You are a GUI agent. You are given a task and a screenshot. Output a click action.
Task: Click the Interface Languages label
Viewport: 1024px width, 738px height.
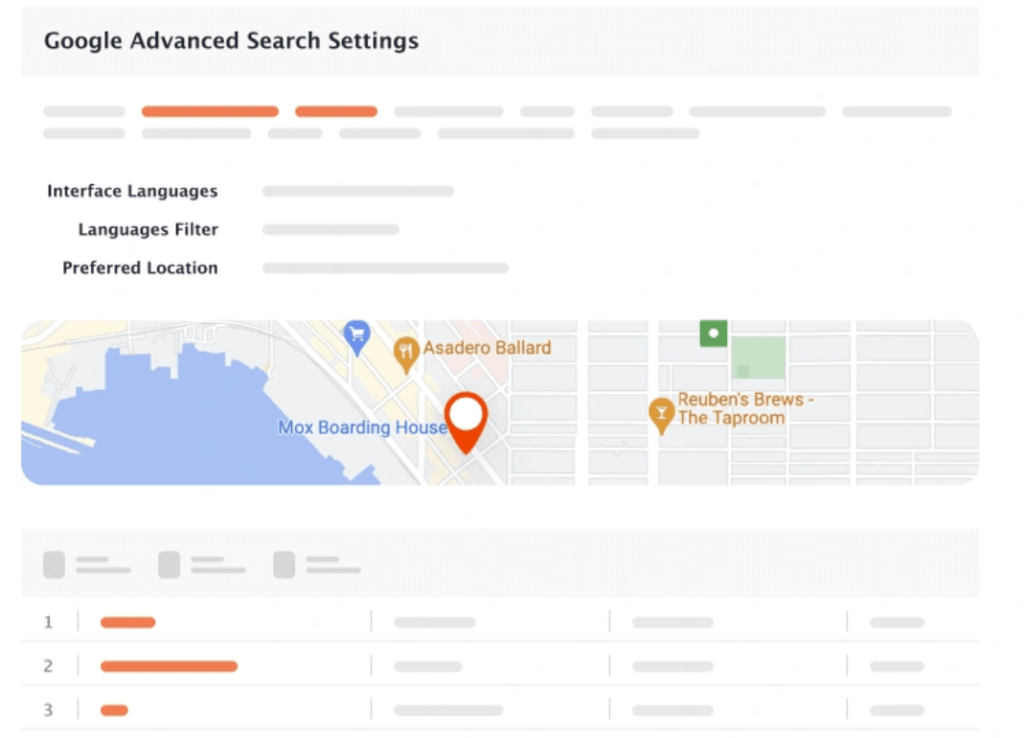coord(132,191)
